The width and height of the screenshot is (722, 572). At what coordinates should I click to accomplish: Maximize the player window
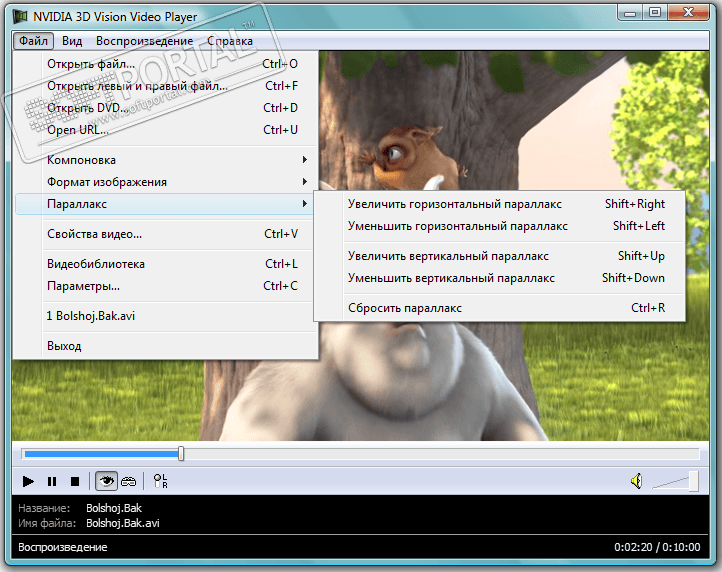pos(655,12)
